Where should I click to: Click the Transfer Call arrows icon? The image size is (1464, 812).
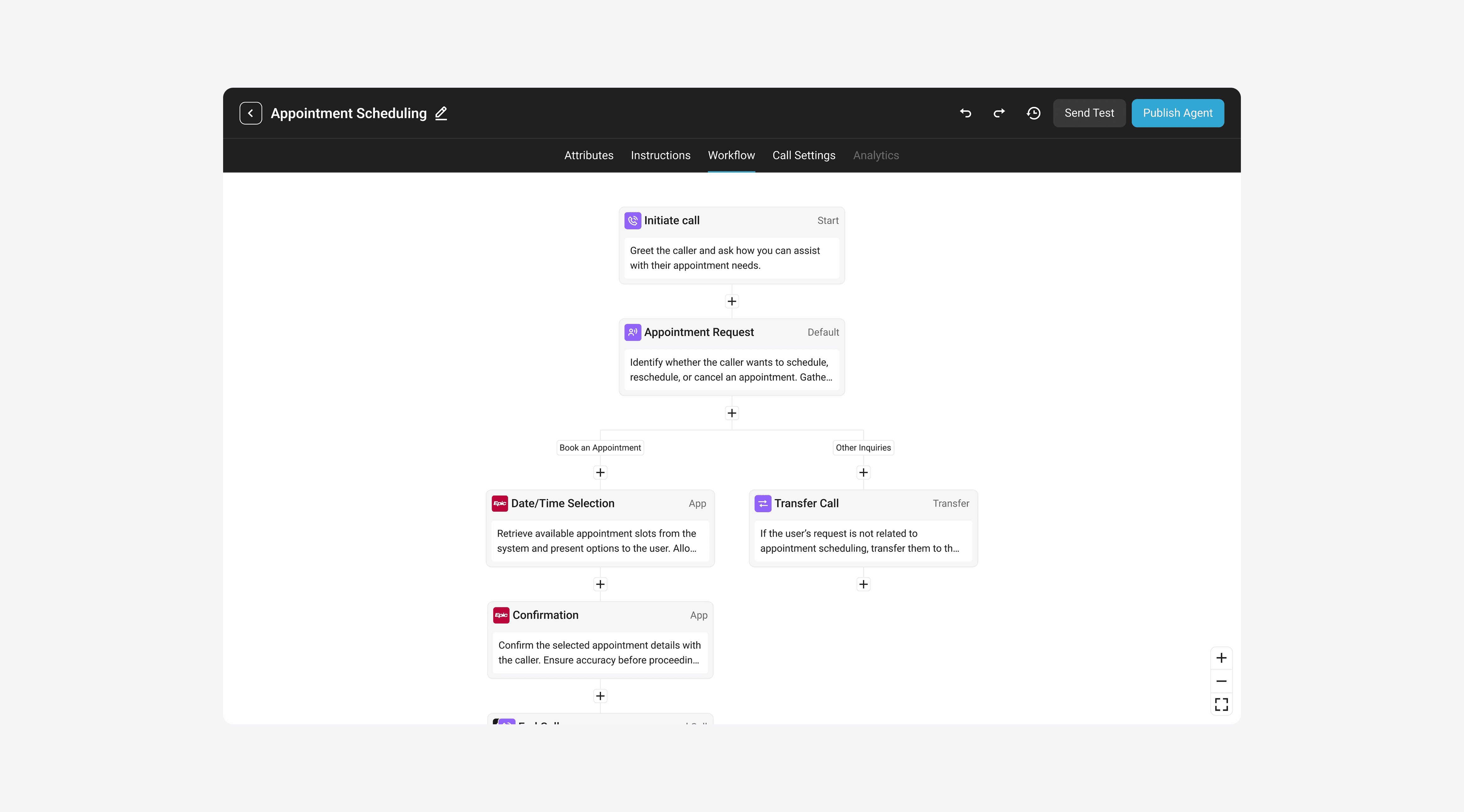click(763, 503)
